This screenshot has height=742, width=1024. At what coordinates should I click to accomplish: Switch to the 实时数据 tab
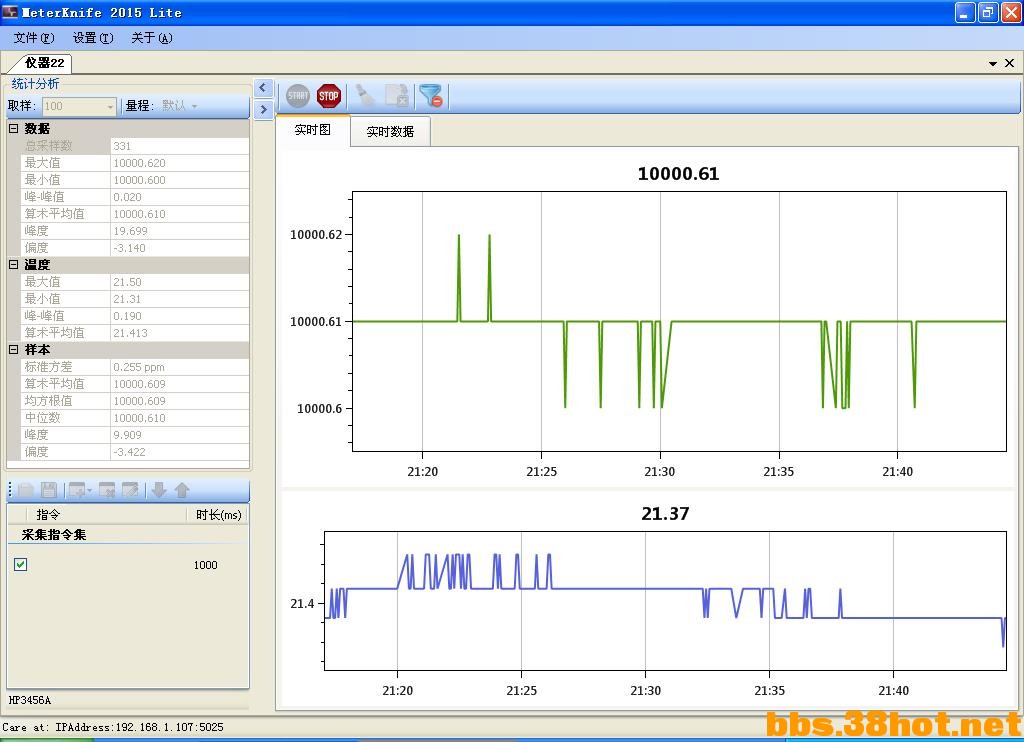pyautogui.click(x=390, y=132)
